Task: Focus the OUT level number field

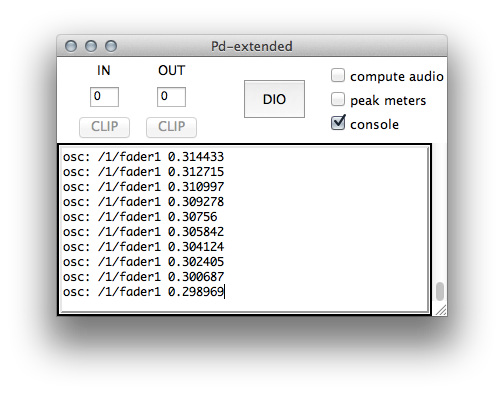Action: click(x=171, y=97)
